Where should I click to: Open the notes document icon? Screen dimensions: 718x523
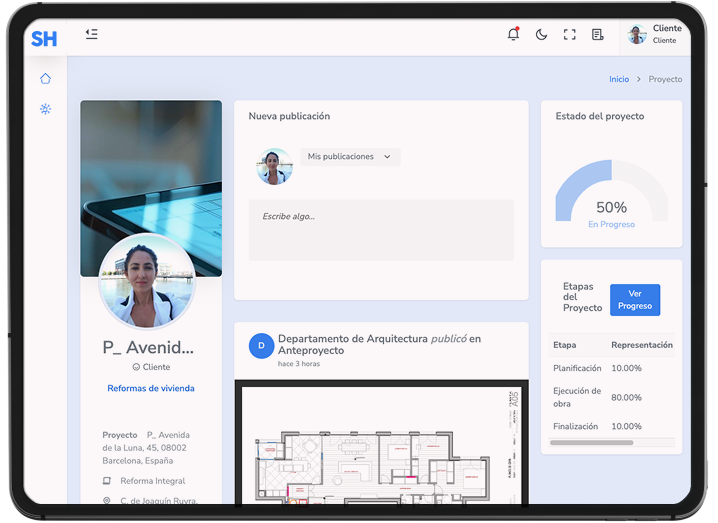[597, 34]
